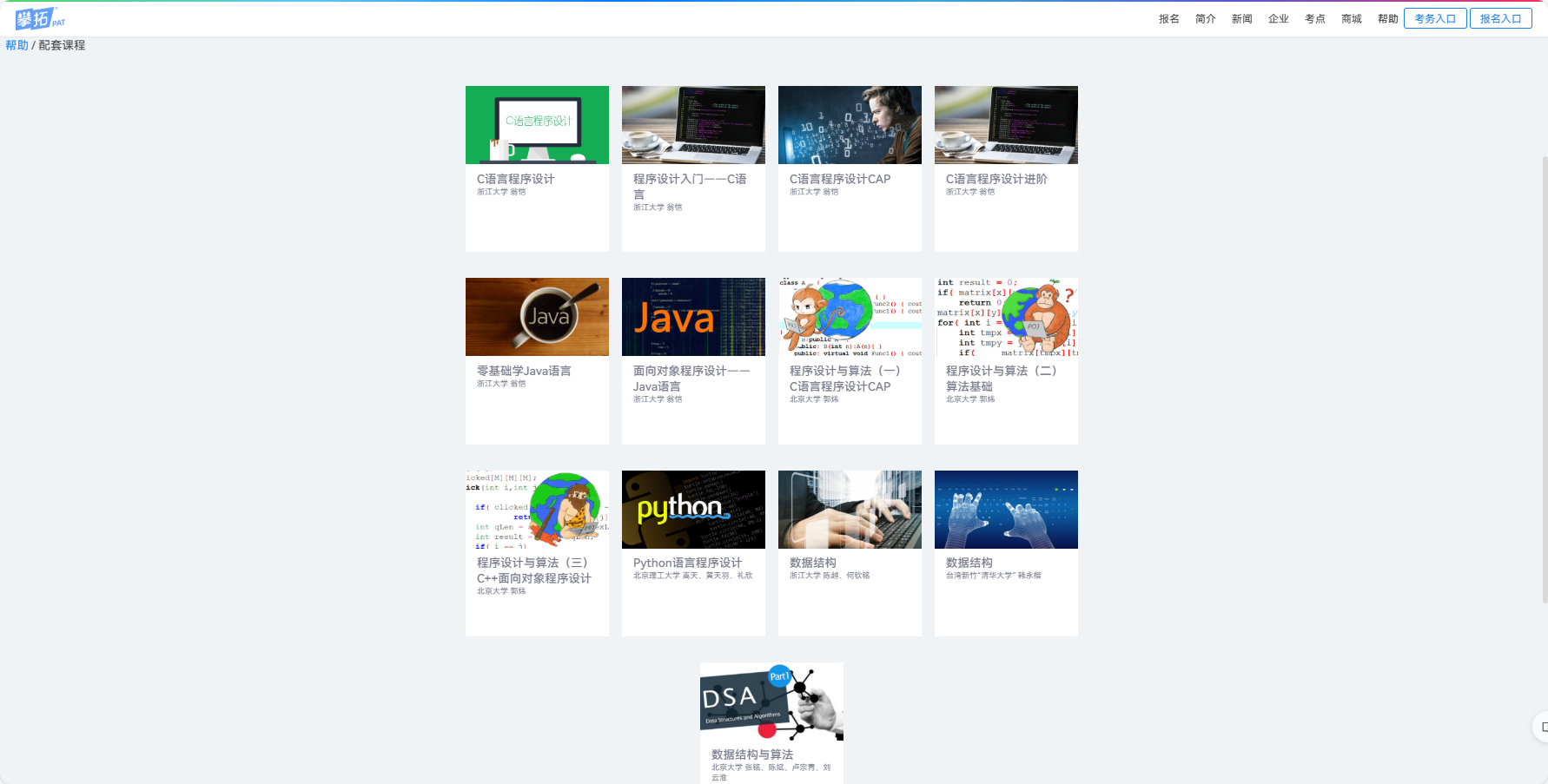Click the 北京大学 张铭、陈斌 instructor text

771,772
